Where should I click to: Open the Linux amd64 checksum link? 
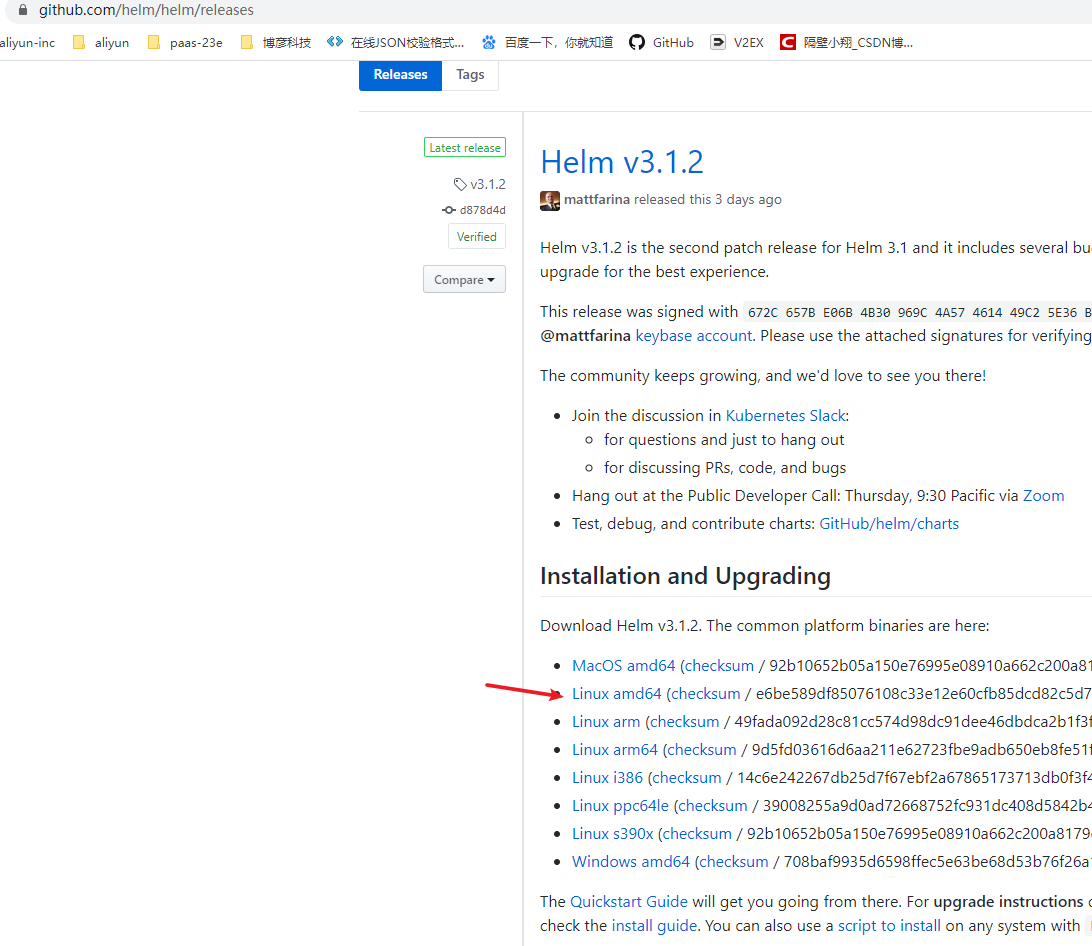point(705,694)
